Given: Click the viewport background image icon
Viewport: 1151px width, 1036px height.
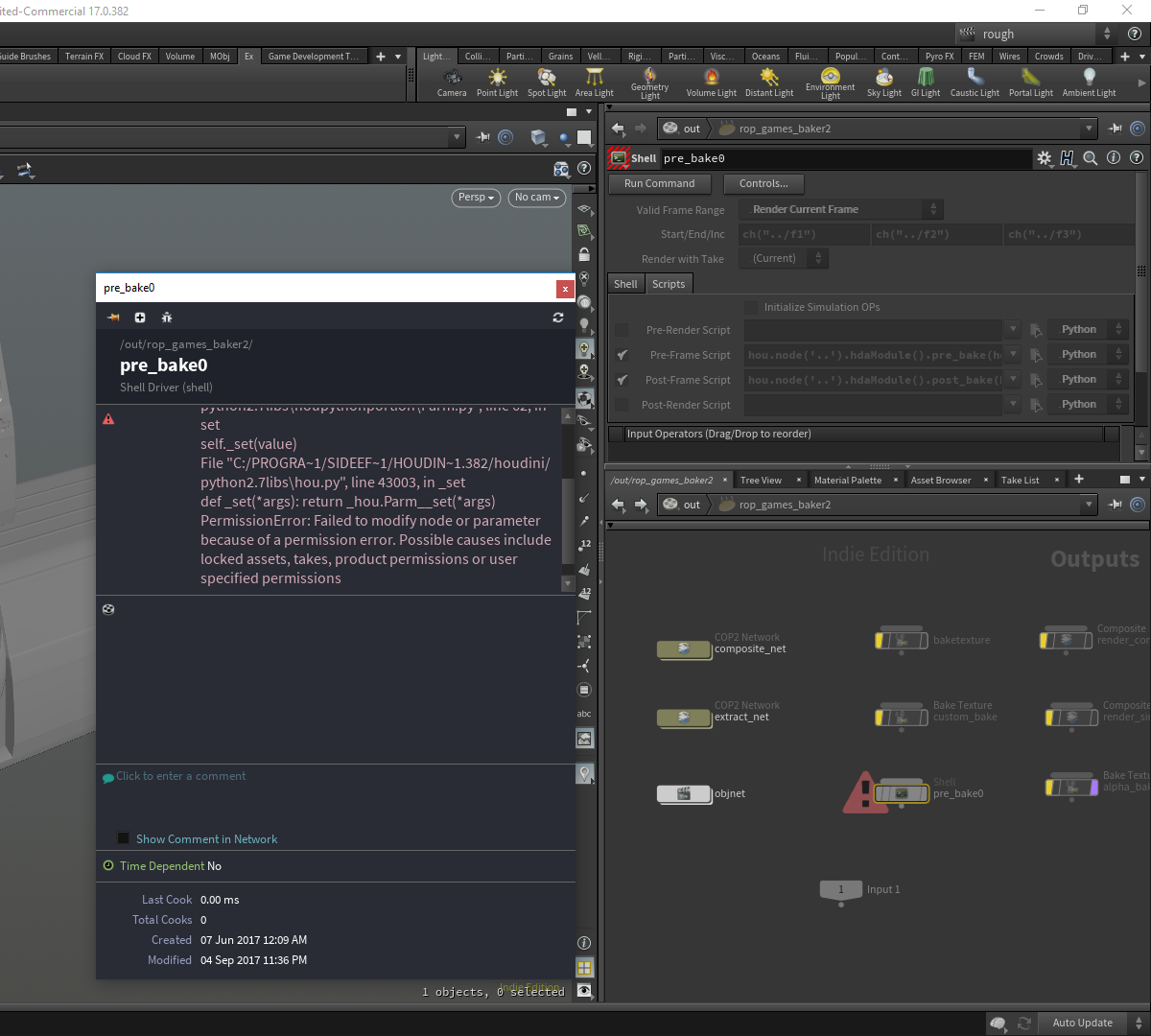Looking at the screenshot, I should pyautogui.click(x=584, y=739).
